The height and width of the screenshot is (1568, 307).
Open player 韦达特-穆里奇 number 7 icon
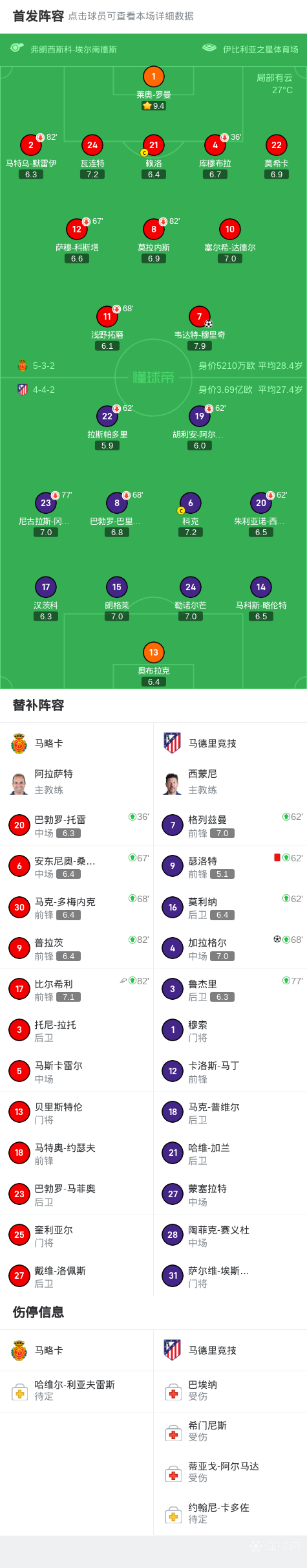point(200,316)
